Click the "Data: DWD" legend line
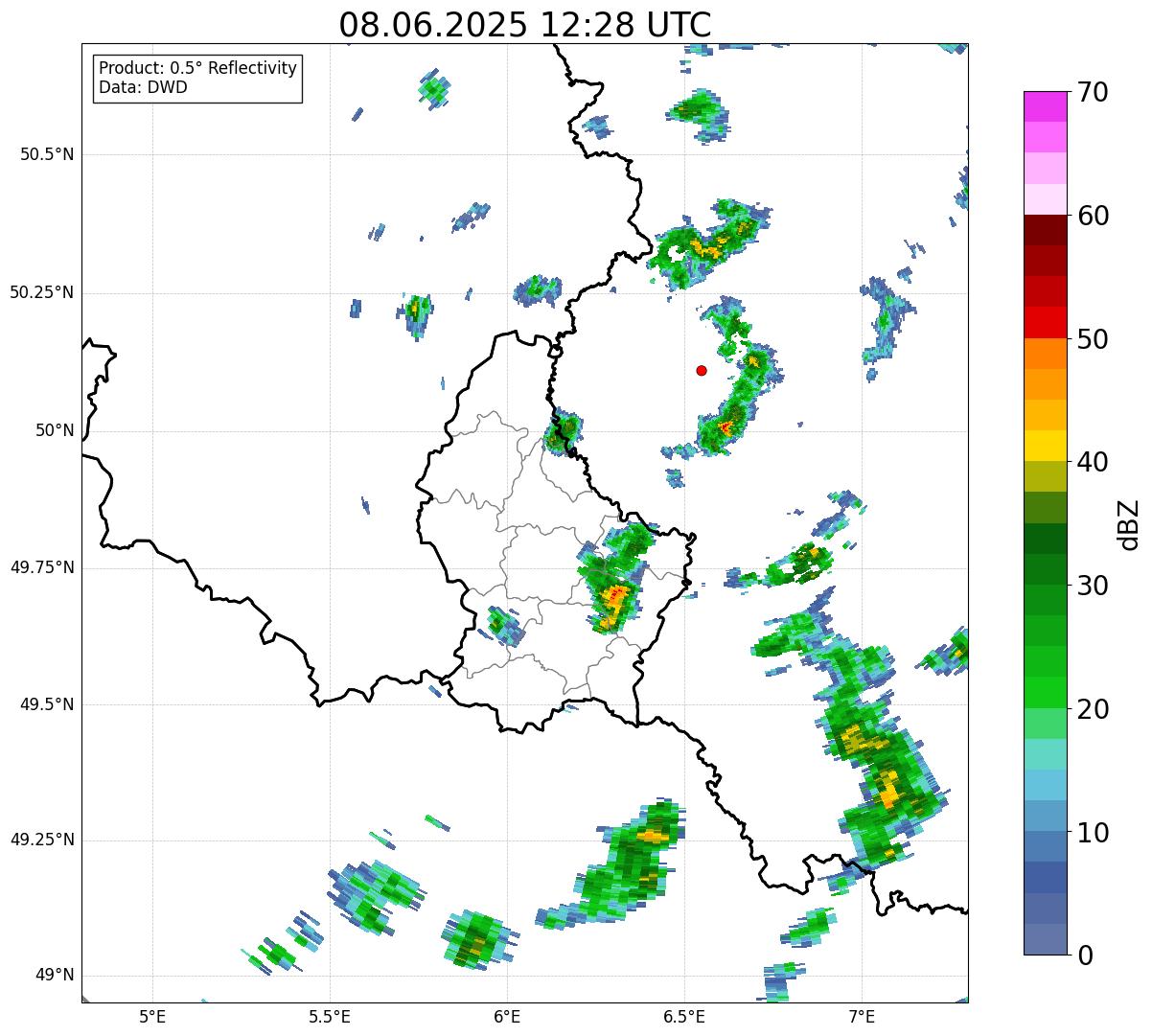1152x1036 pixels. (x=143, y=87)
